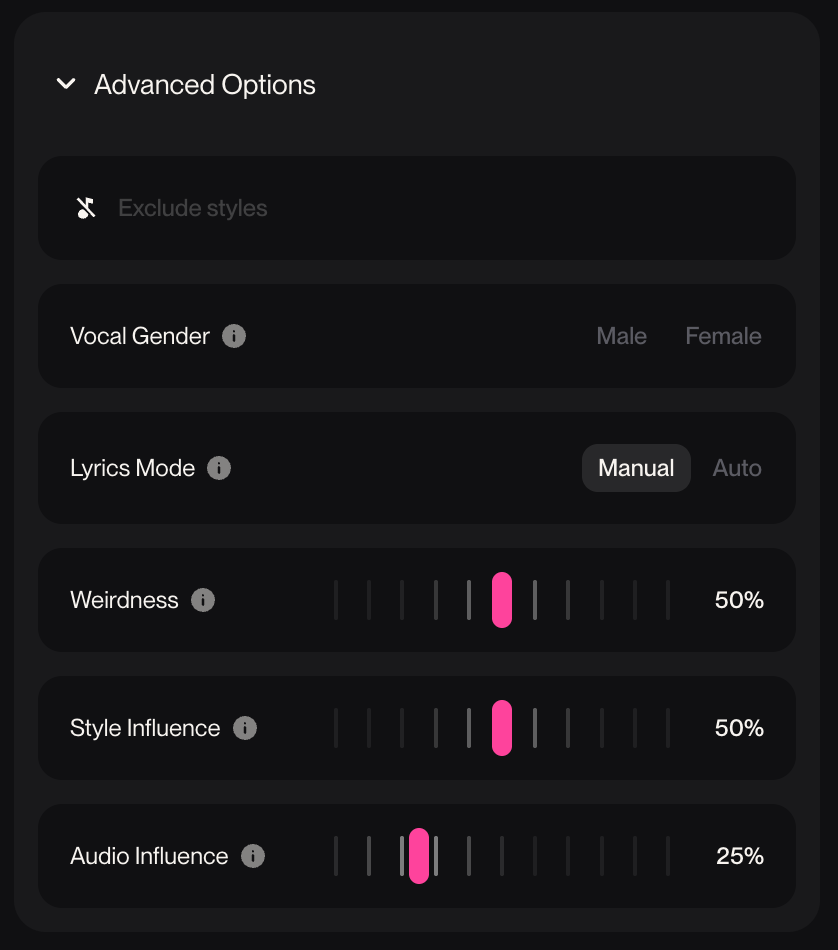The image size is (838, 950).
Task: Click the Weirdness slider's last tick mark
Action: pyautogui.click(x=668, y=600)
